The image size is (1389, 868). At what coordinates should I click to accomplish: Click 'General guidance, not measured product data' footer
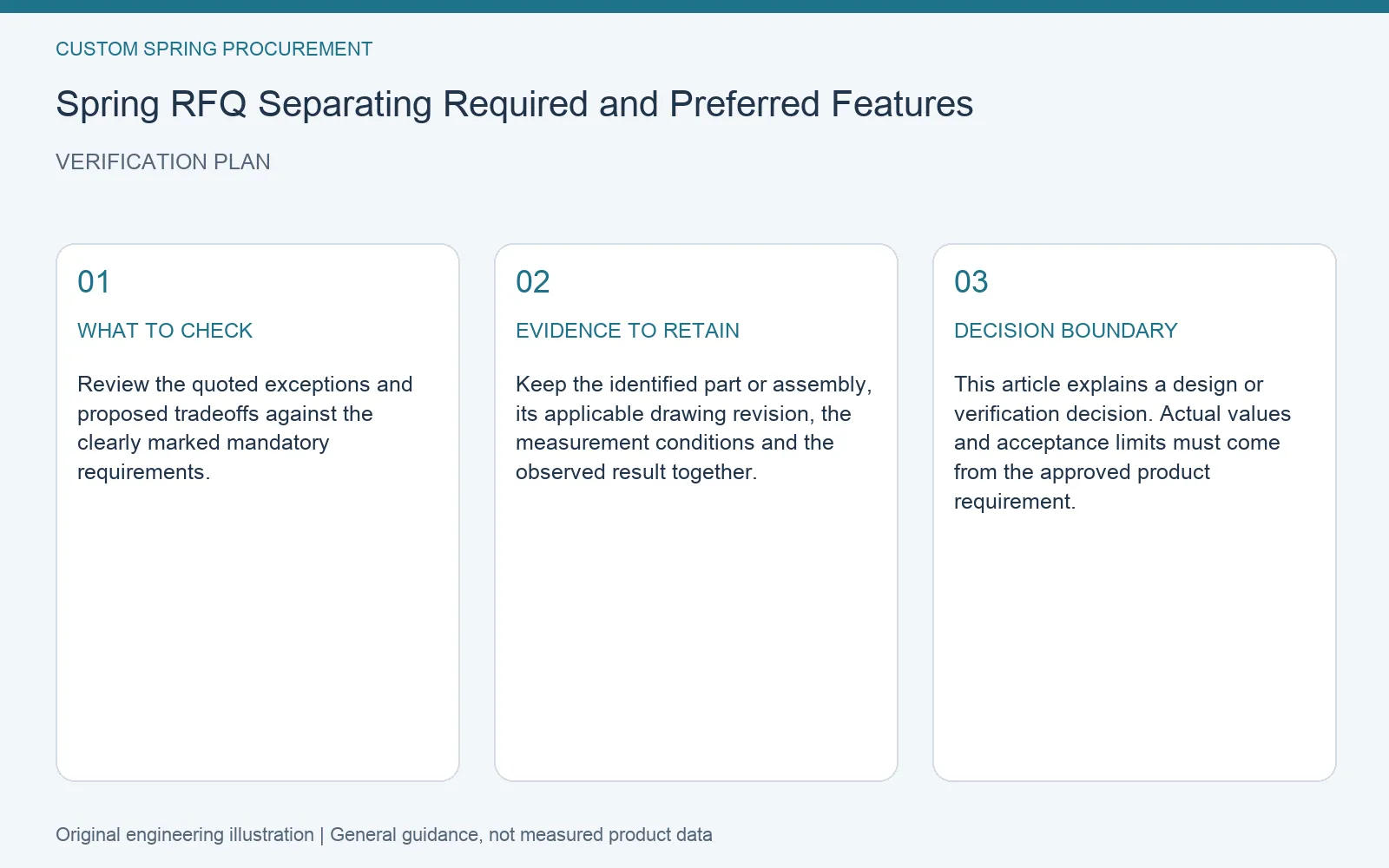pos(521,835)
